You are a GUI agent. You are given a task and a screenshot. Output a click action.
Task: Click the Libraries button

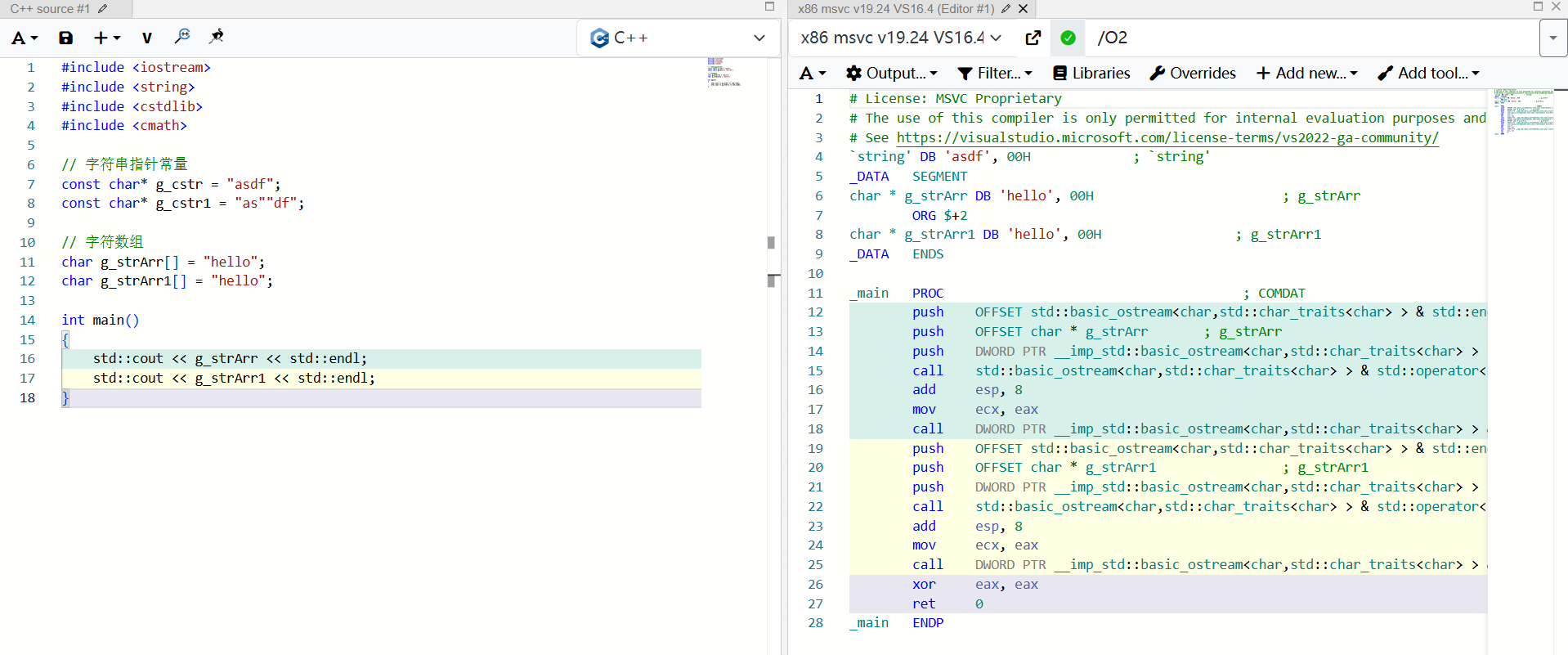[1091, 73]
